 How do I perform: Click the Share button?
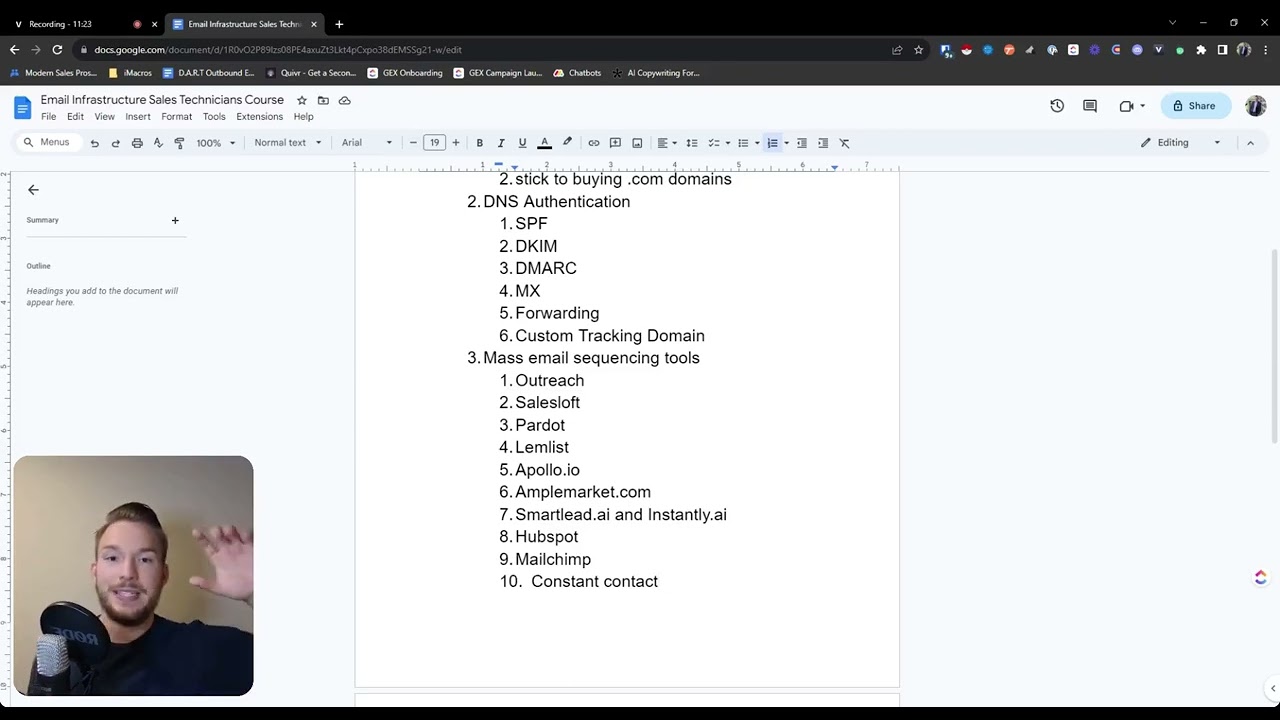(1196, 106)
